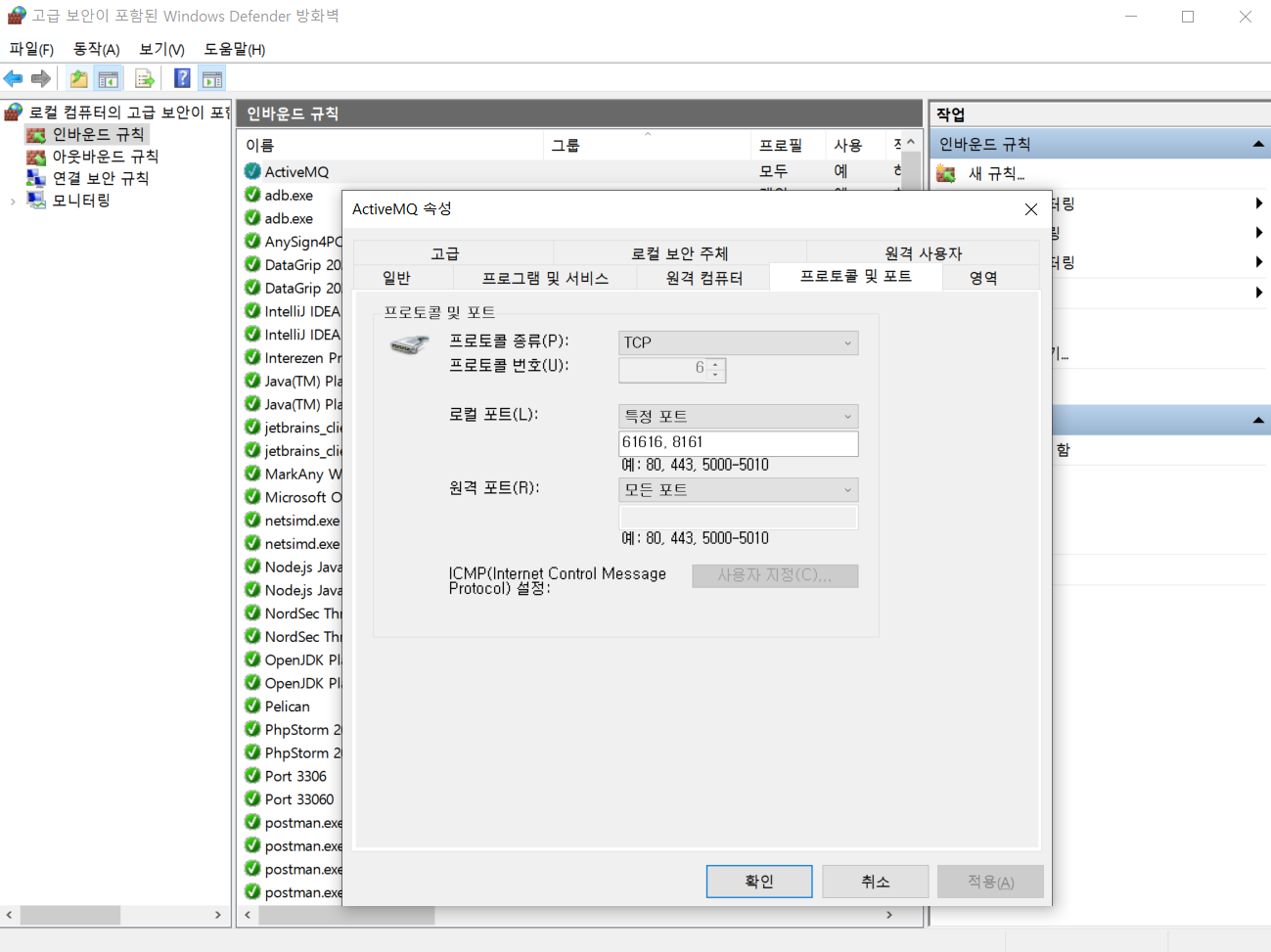Open the 보기 menu
The height and width of the screenshot is (952, 1271).
161,49
